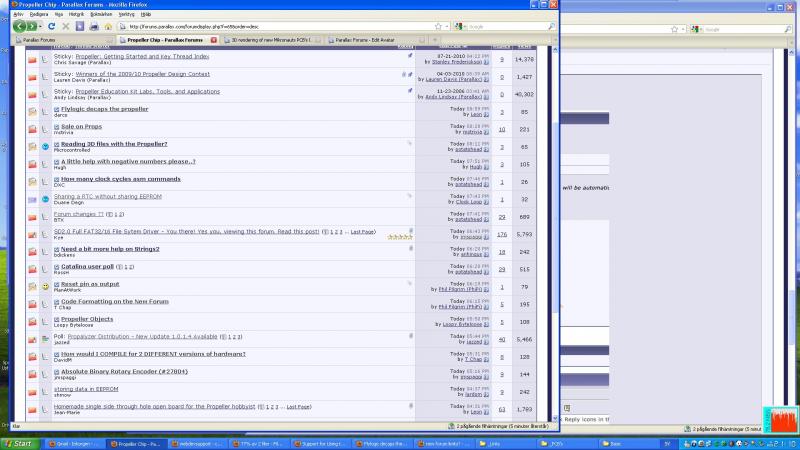Open Absolute Binary Rotary Encoder thread
This screenshot has width=800, height=450.
[x=124, y=371]
